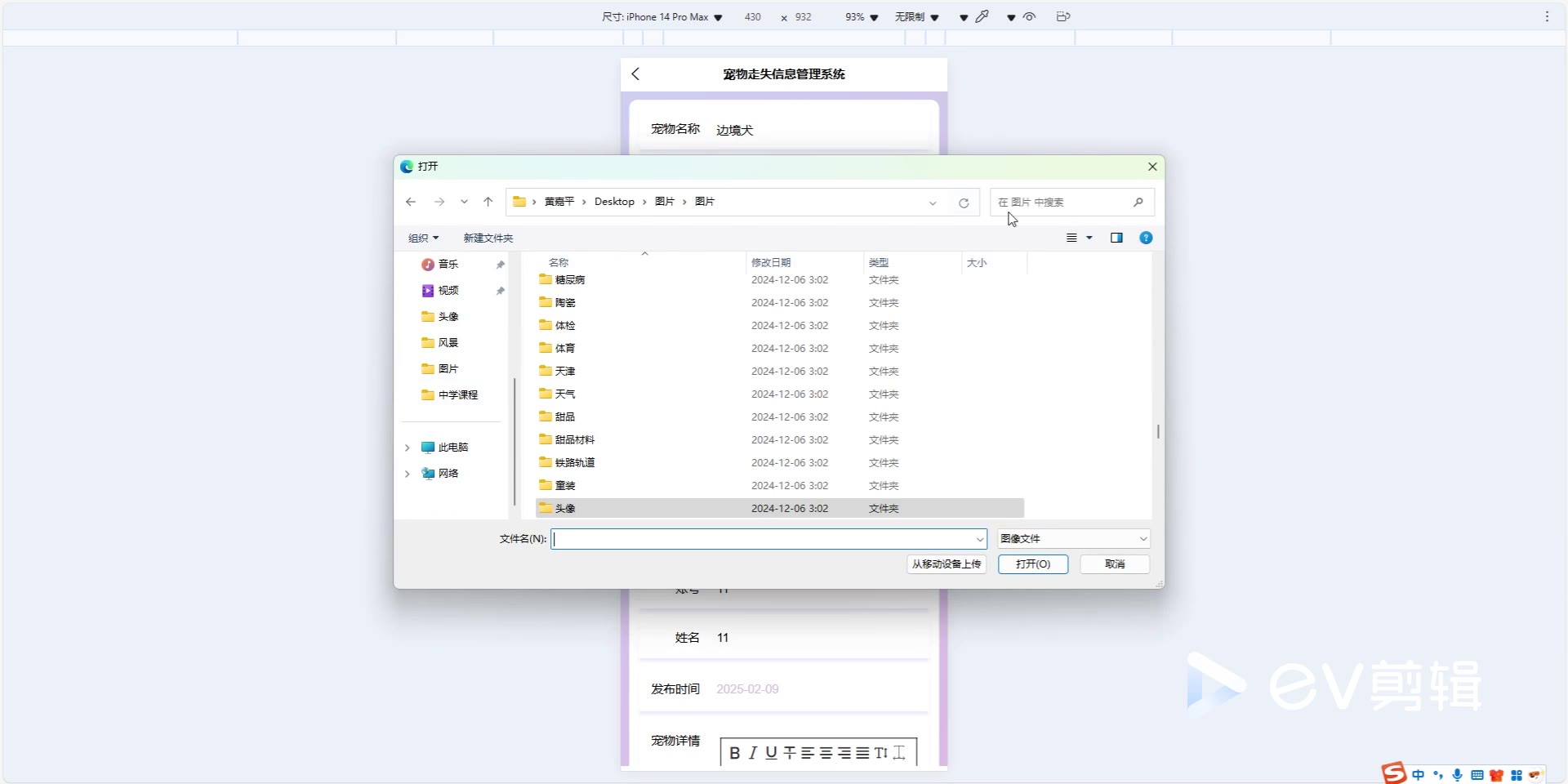Click the text indent icon in the editor toolbar

(x=899, y=753)
